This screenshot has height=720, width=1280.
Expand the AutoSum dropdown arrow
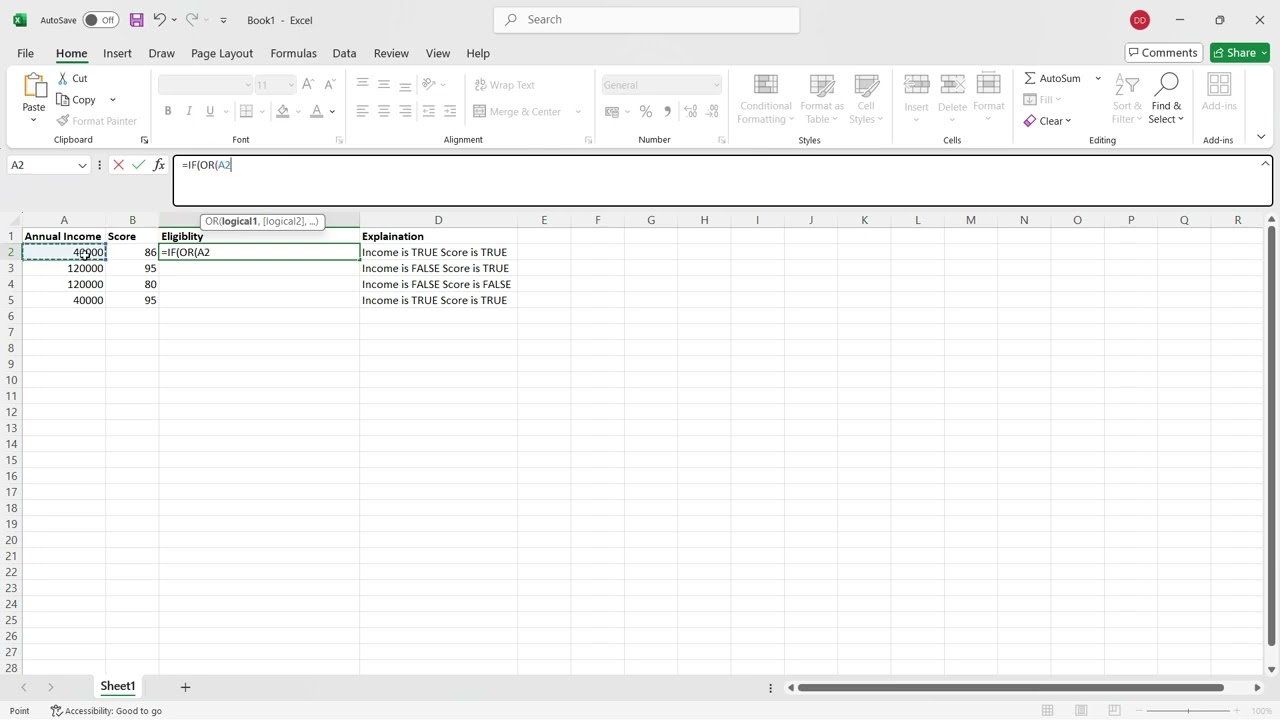click(x=1098, y=78)
